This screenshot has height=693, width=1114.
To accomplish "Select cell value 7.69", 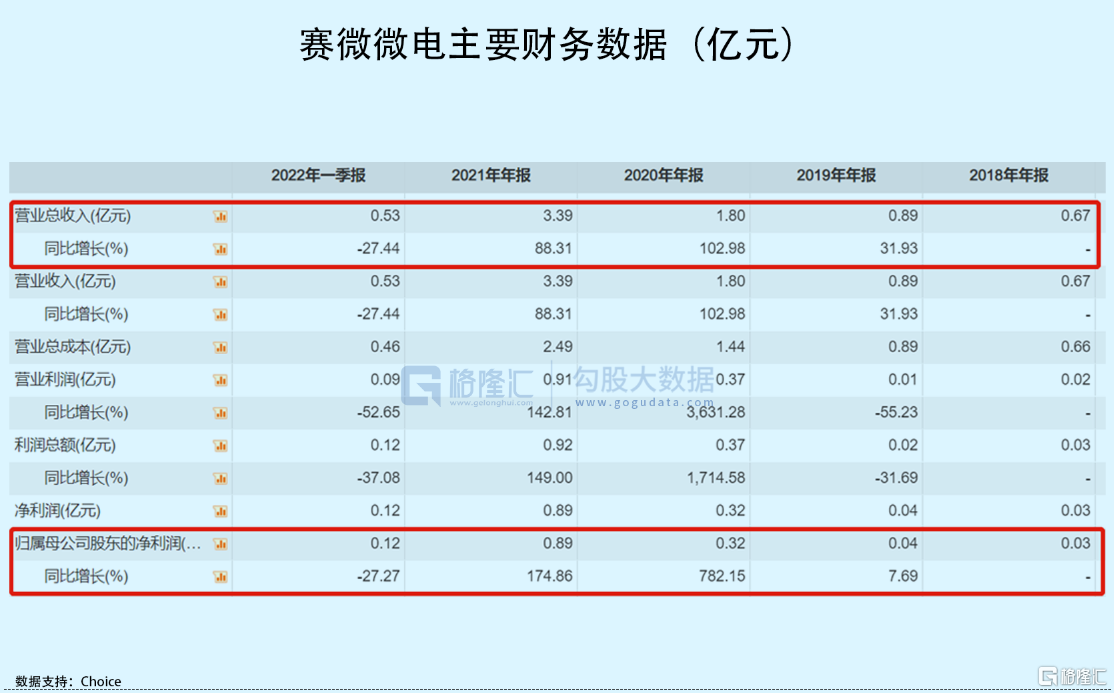I will pos(903,576).
